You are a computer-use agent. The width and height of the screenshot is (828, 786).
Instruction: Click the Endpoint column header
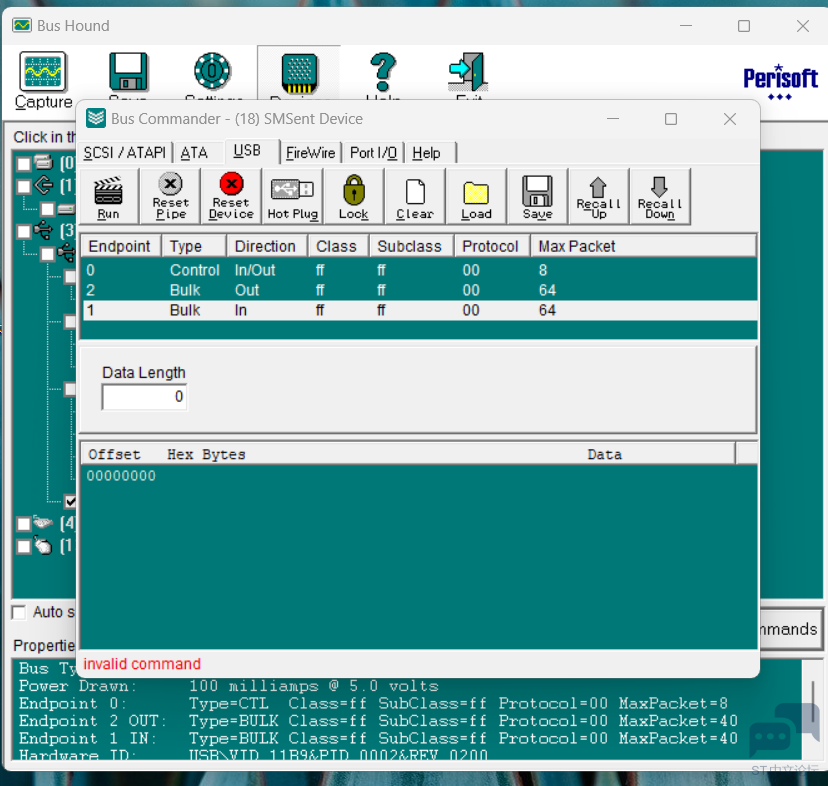[x=119, y=246]
